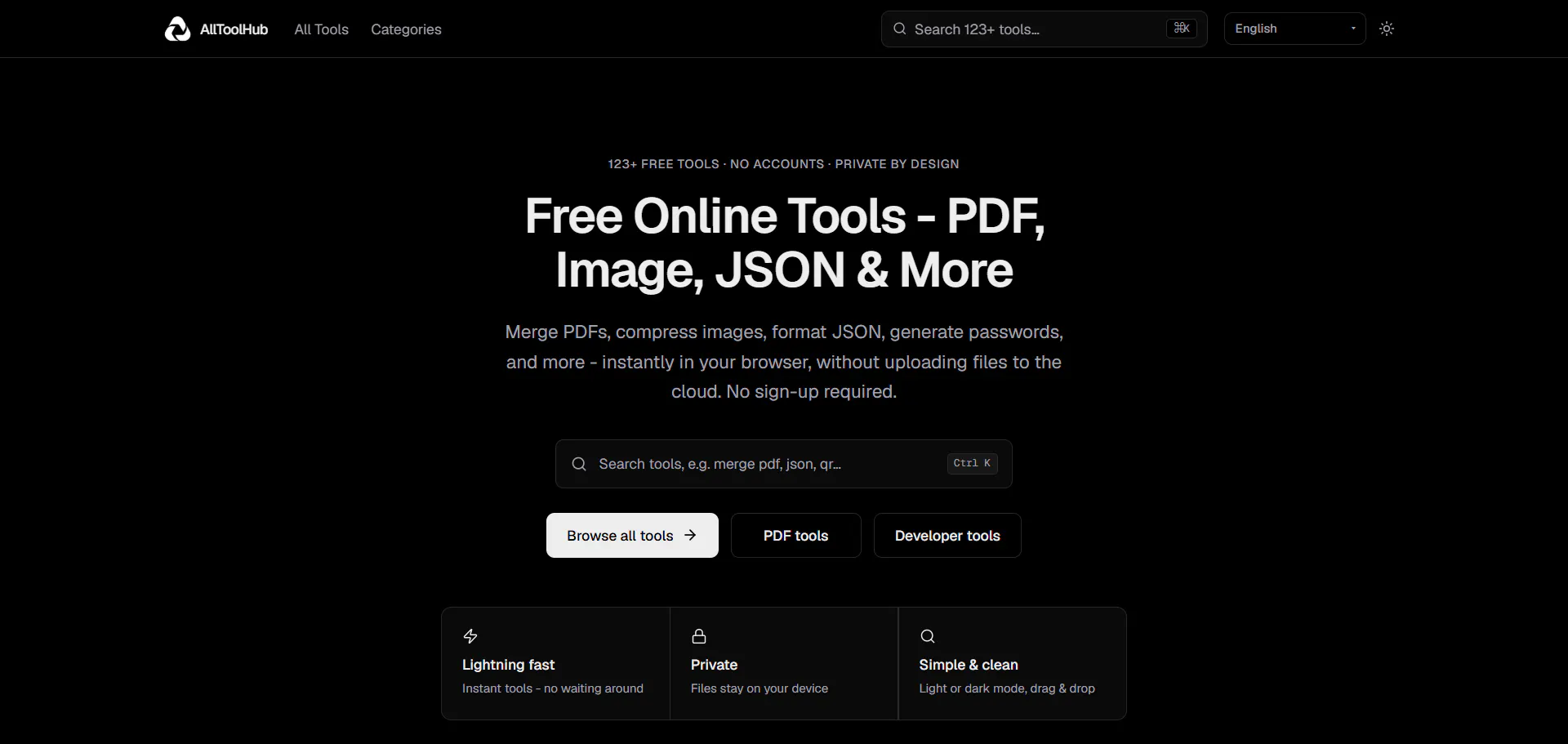This screenshot has width=1568, height=744.
Task: Click the hero search magnifier icon
Action: click(579, 464)
